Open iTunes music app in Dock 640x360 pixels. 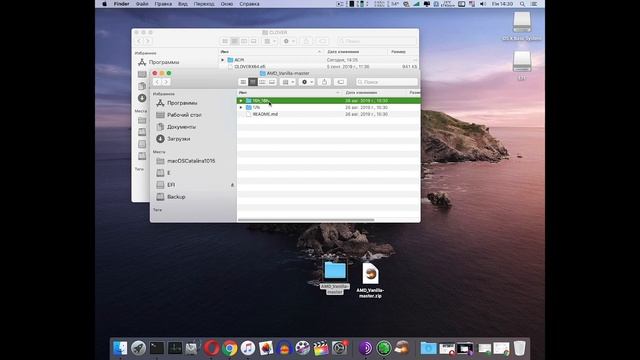(x=248, y=348)
